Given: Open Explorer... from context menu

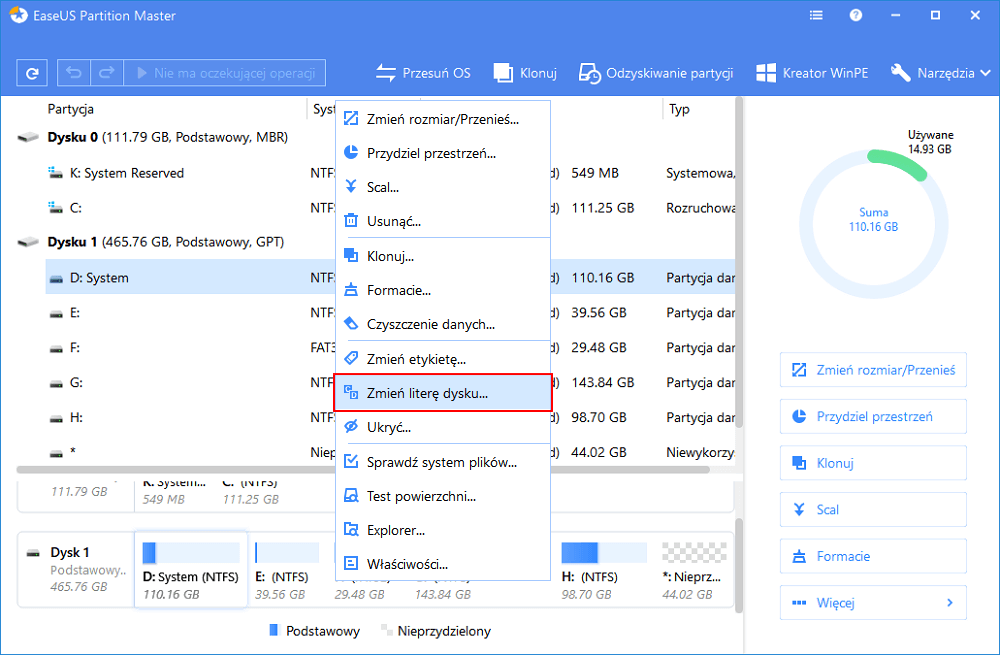Looking at the screenshot, I should 443,530.
